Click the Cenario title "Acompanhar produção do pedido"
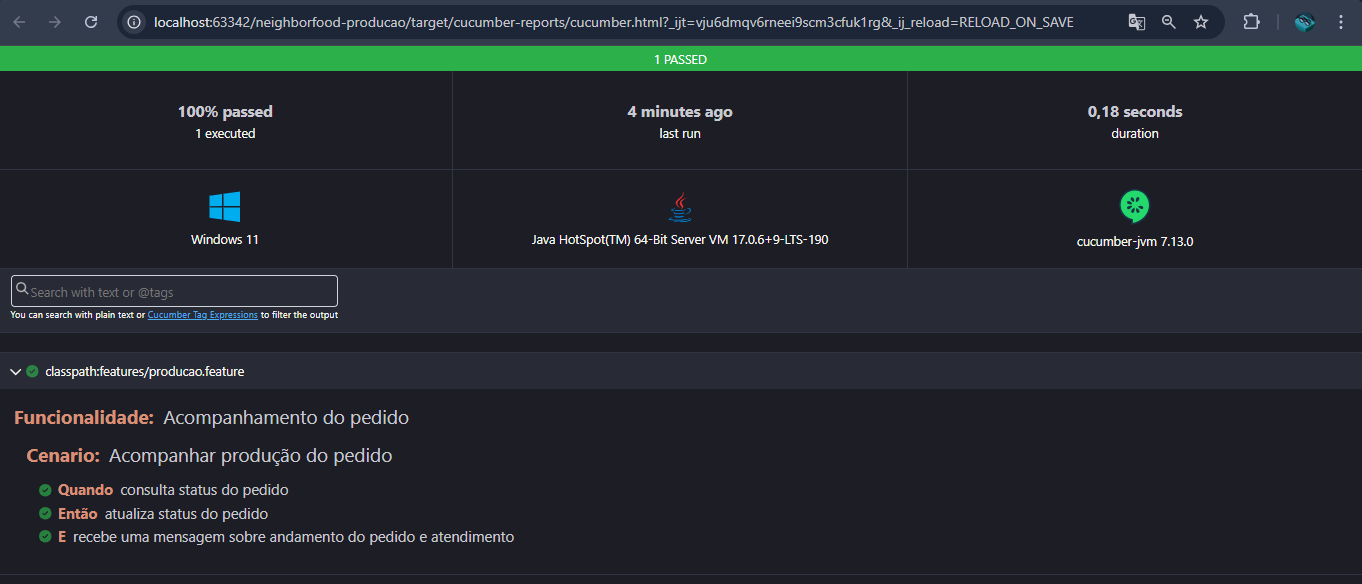1362x584 pixels. 251,455
